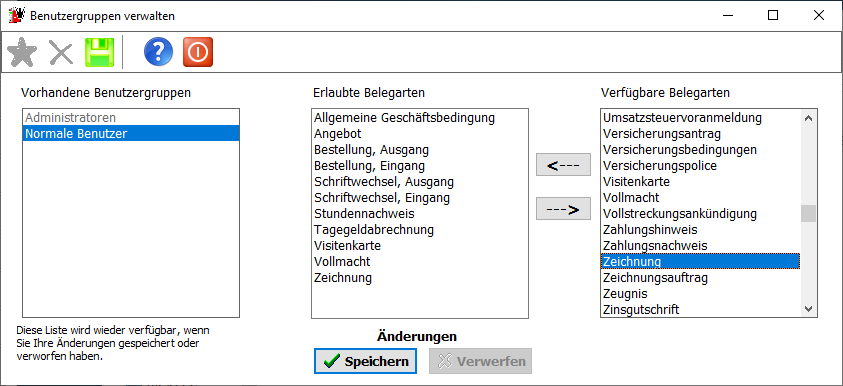843x386 pixels.
Task: Click the Speichern button
Action: pos(366,361)
